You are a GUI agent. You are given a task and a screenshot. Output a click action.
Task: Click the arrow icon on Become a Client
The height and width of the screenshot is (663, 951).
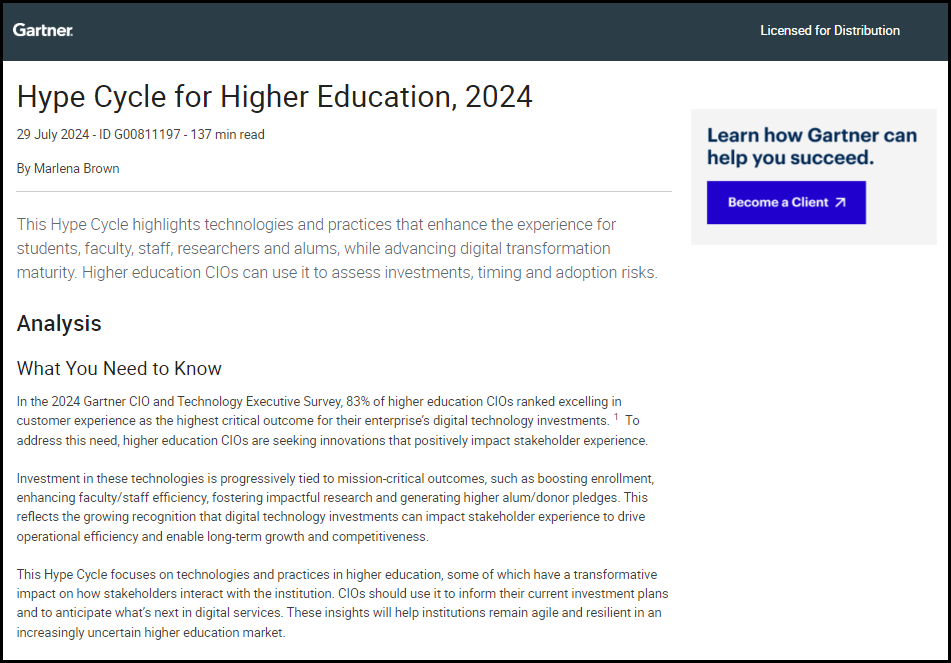[x=840, y=203]
